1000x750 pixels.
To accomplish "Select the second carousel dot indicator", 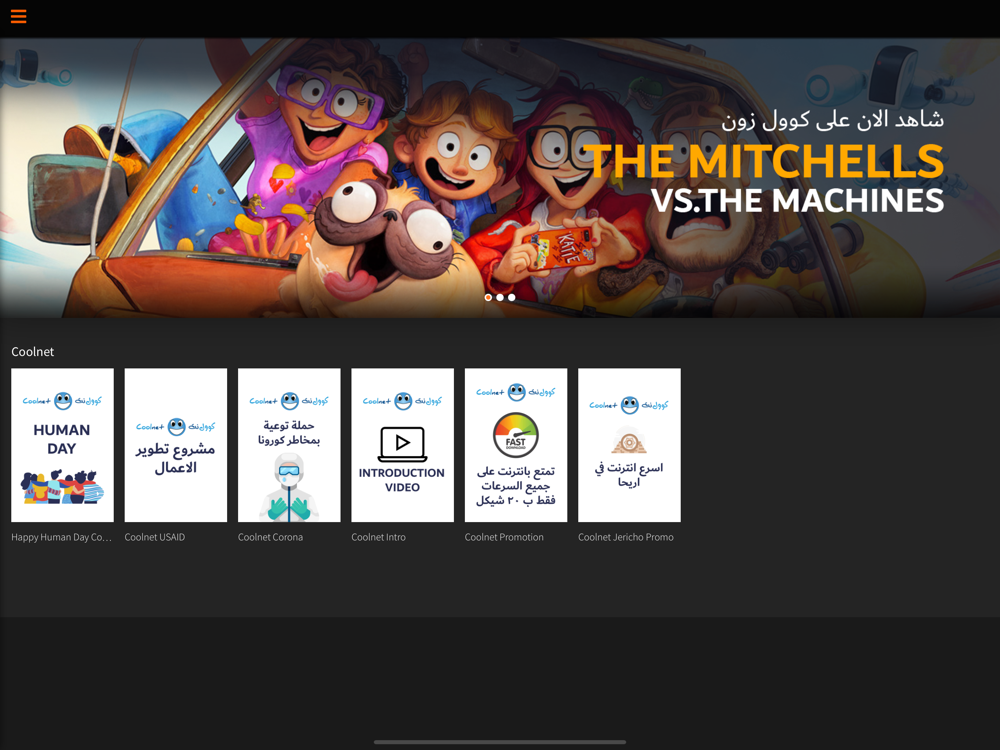I will pyautogui.click(x=500, y=297).
